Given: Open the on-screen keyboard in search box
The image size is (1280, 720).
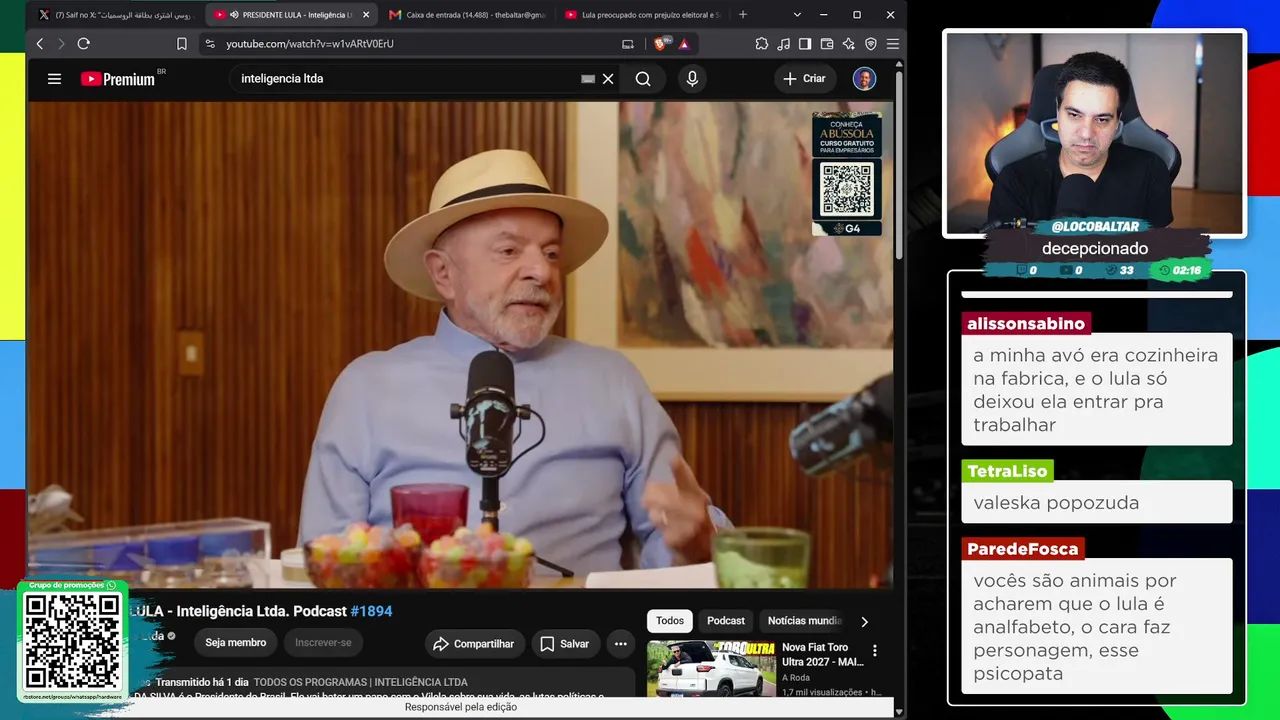Looking at the screenshot, I should [x=588, y=79].
